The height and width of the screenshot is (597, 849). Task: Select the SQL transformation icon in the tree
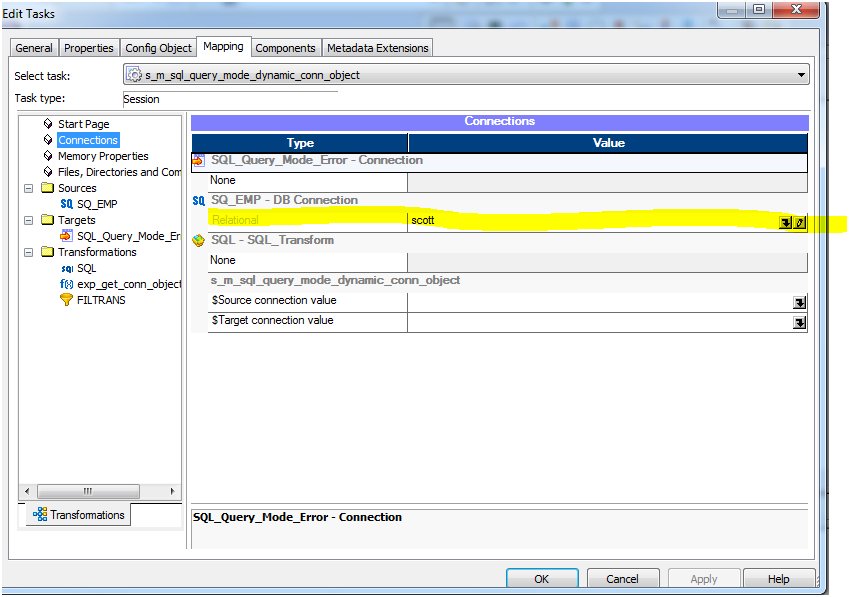68,267
